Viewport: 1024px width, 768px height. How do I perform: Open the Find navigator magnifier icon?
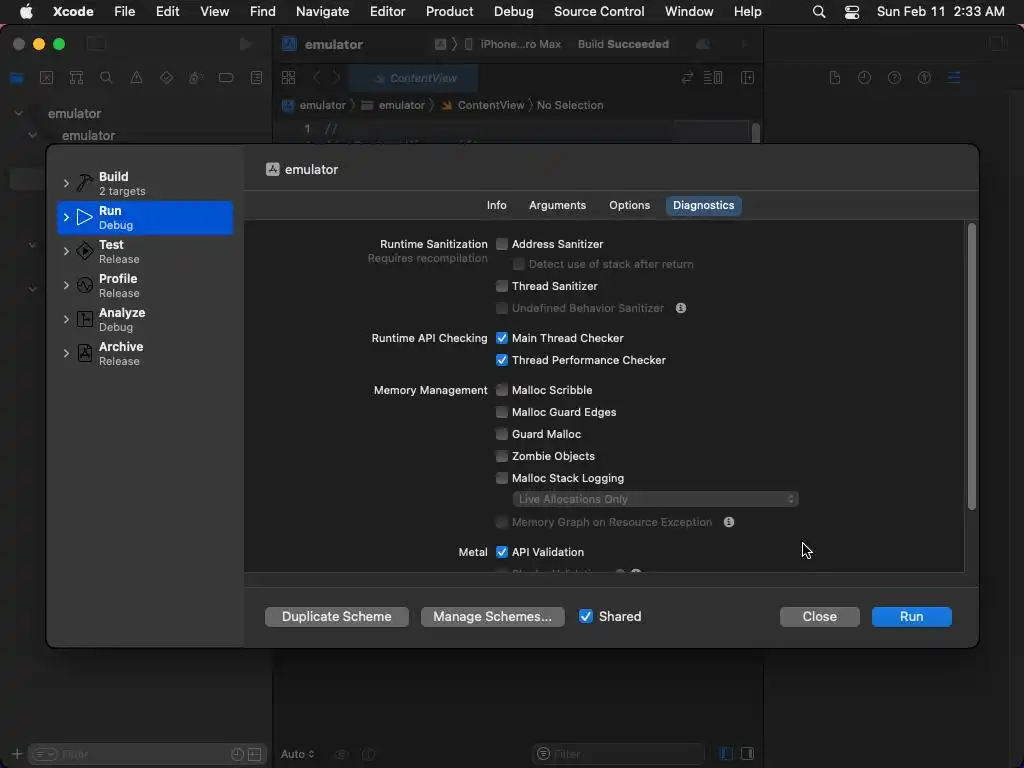point(106,78)
